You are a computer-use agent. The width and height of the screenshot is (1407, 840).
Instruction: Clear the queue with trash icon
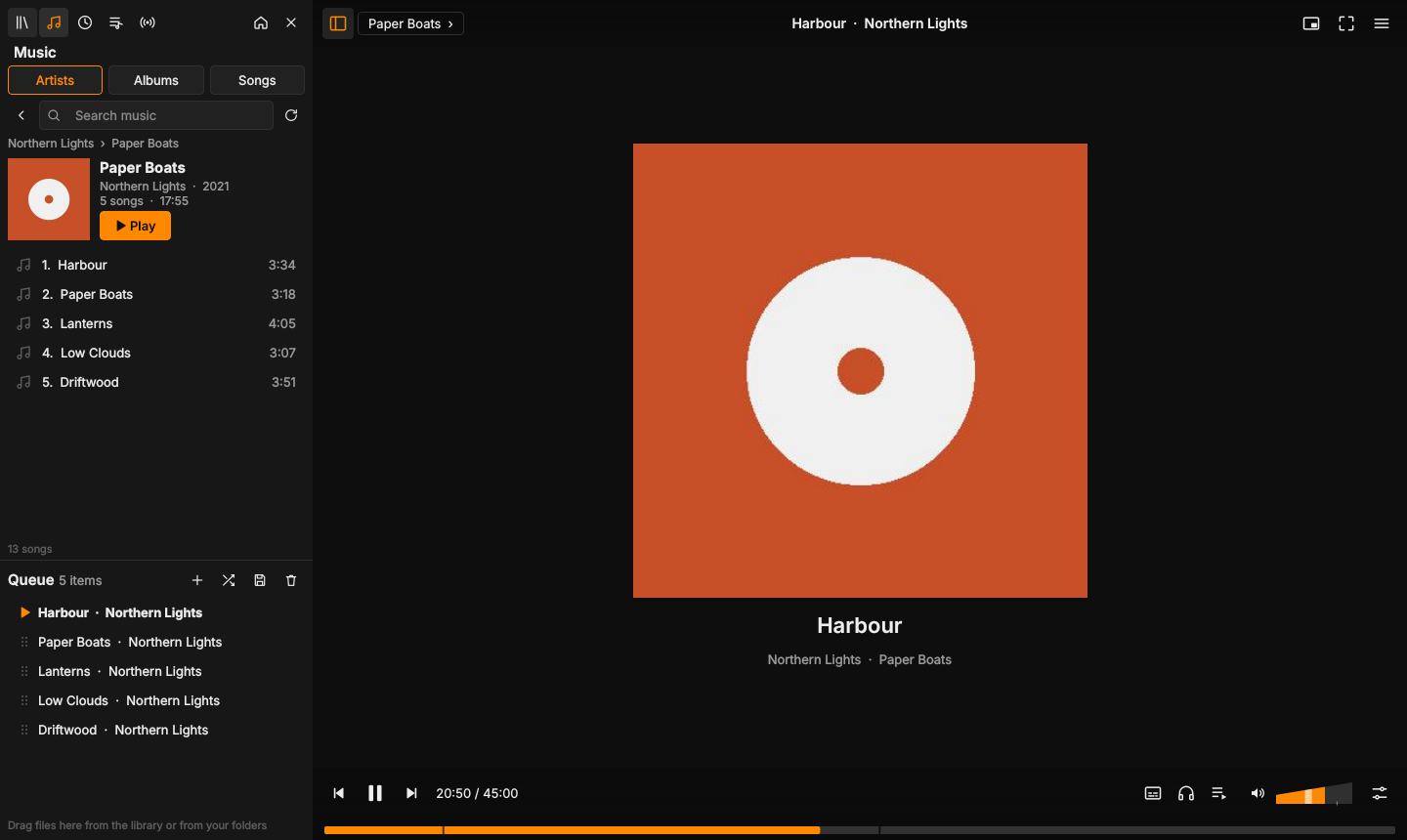(291, 580)
